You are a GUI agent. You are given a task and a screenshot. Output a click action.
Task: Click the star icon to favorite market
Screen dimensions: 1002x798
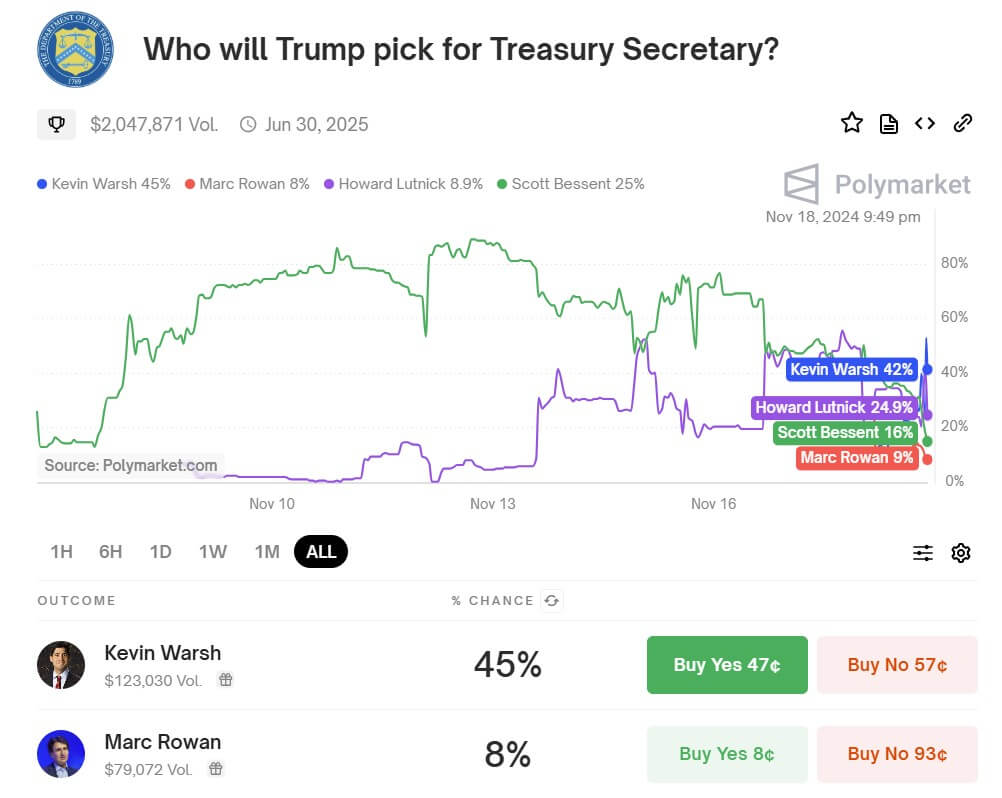pyautogui.click(x=851, y=123)
